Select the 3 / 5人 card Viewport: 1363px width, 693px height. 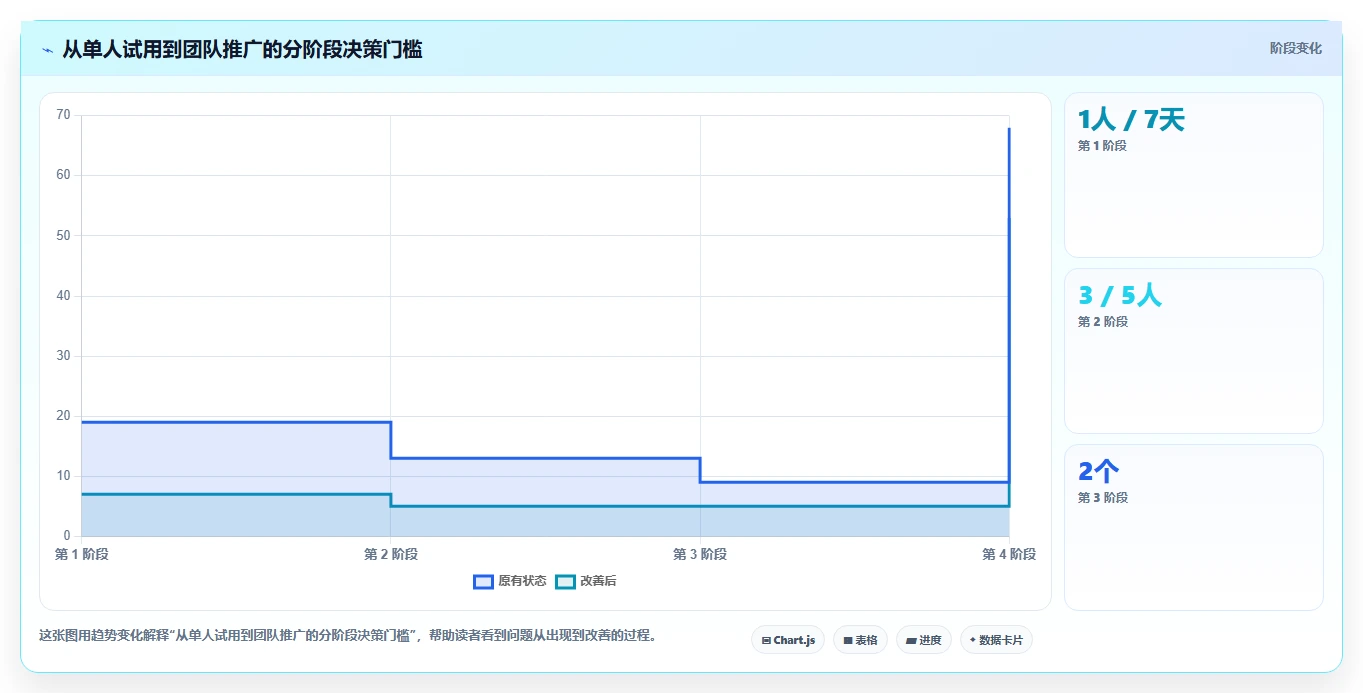(1194, 351)
